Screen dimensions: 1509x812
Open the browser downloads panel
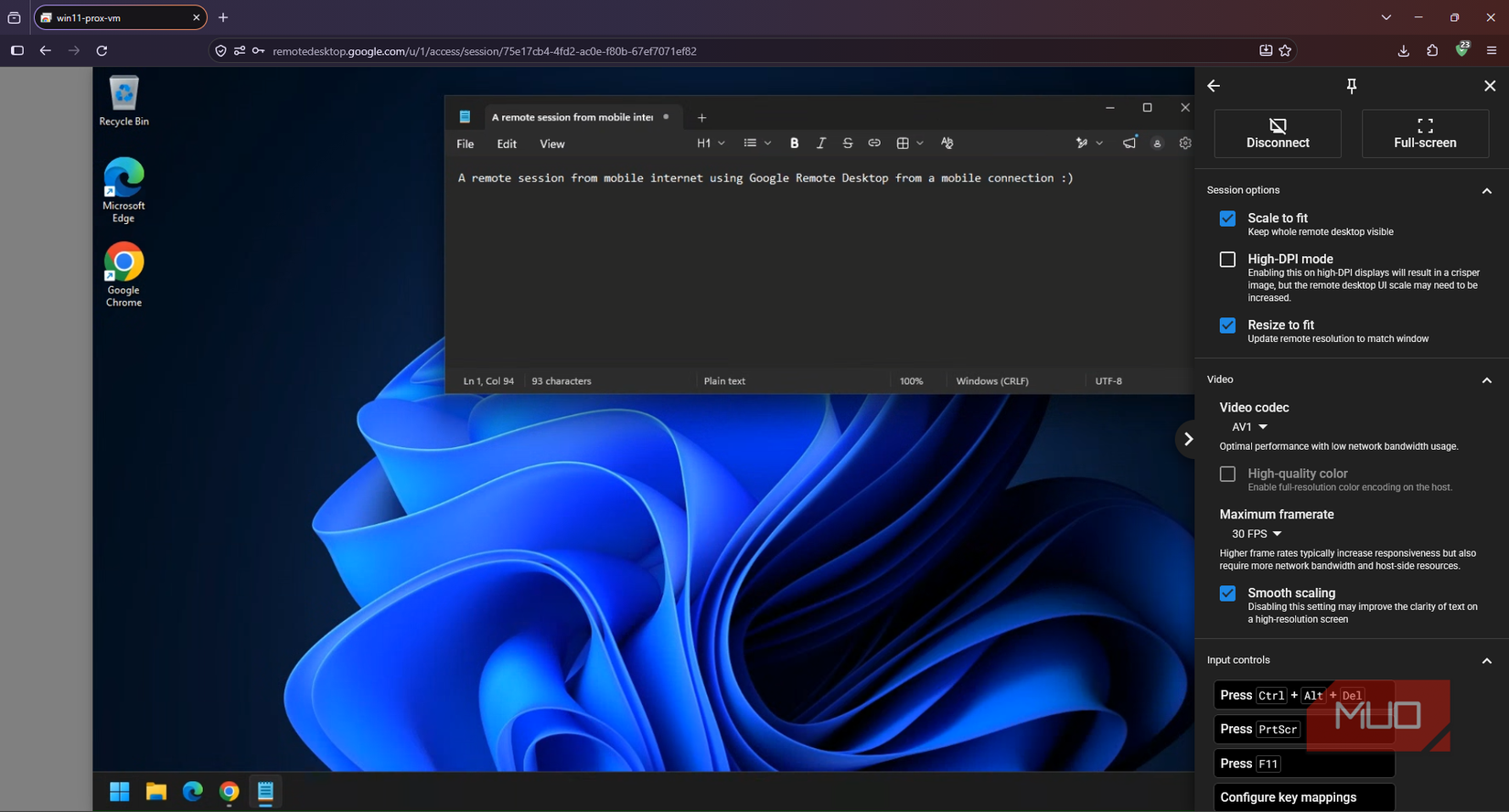pyautogui.click(x=1404, y=51)
